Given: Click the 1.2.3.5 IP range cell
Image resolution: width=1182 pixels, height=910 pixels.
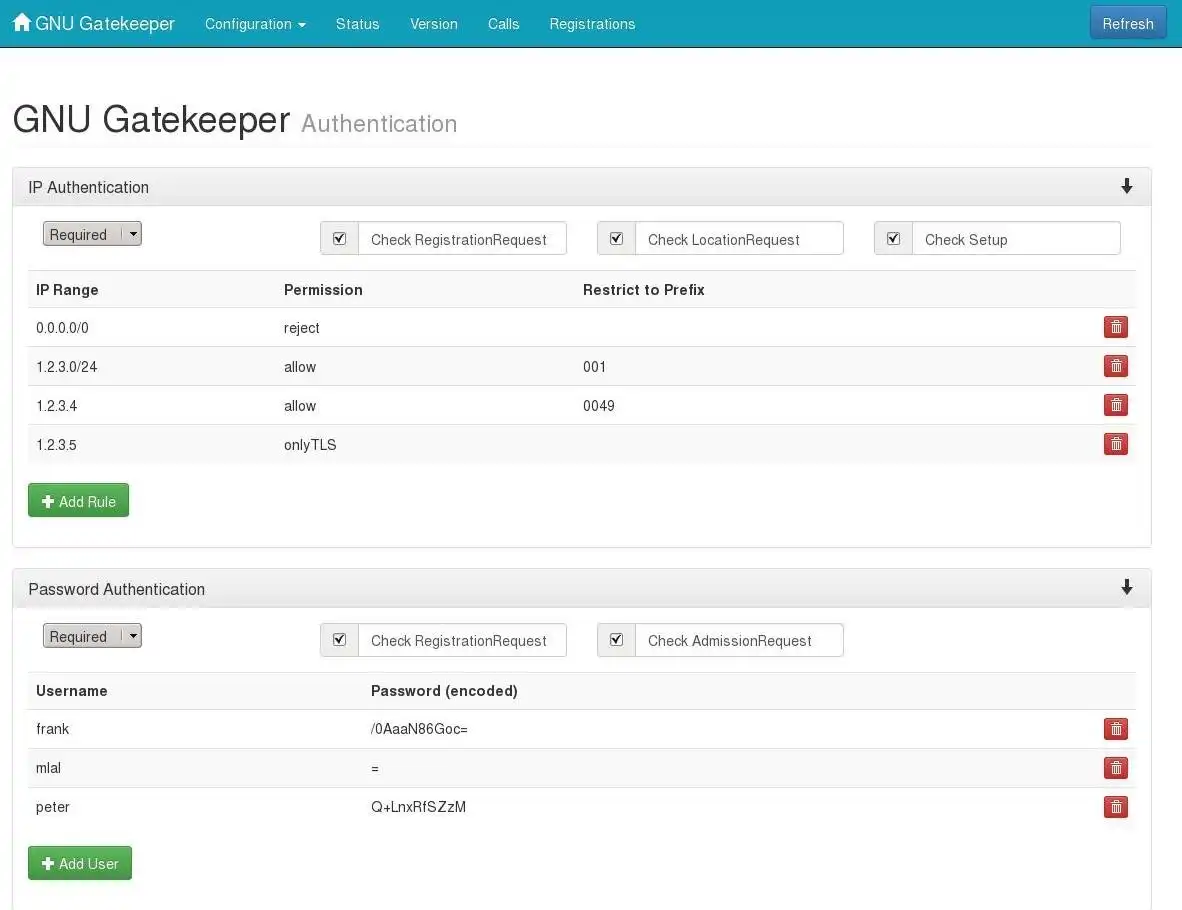Looking at the screenshot, I should 57,445.
